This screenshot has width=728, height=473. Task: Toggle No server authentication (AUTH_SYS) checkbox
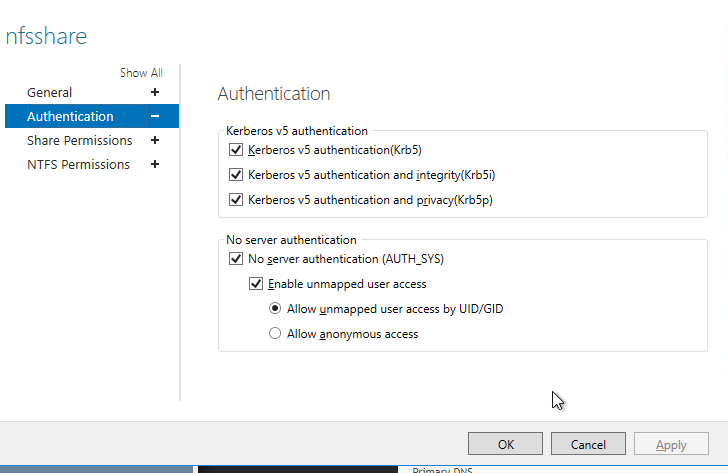click(x=236, y=258)
